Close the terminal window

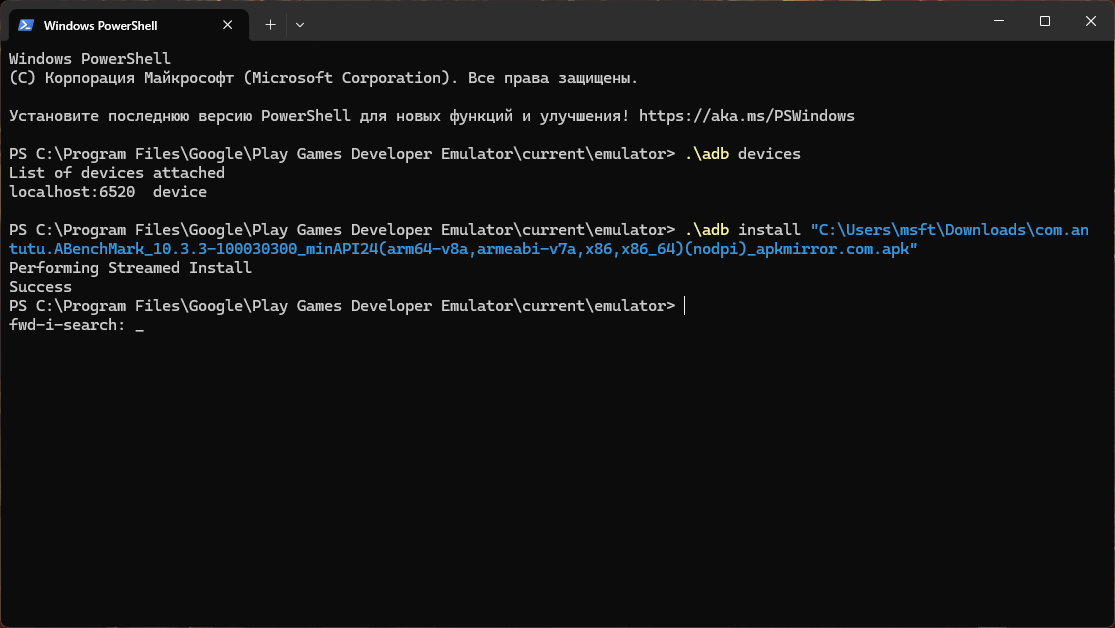pyautogui.click(x=1091, y=21)
